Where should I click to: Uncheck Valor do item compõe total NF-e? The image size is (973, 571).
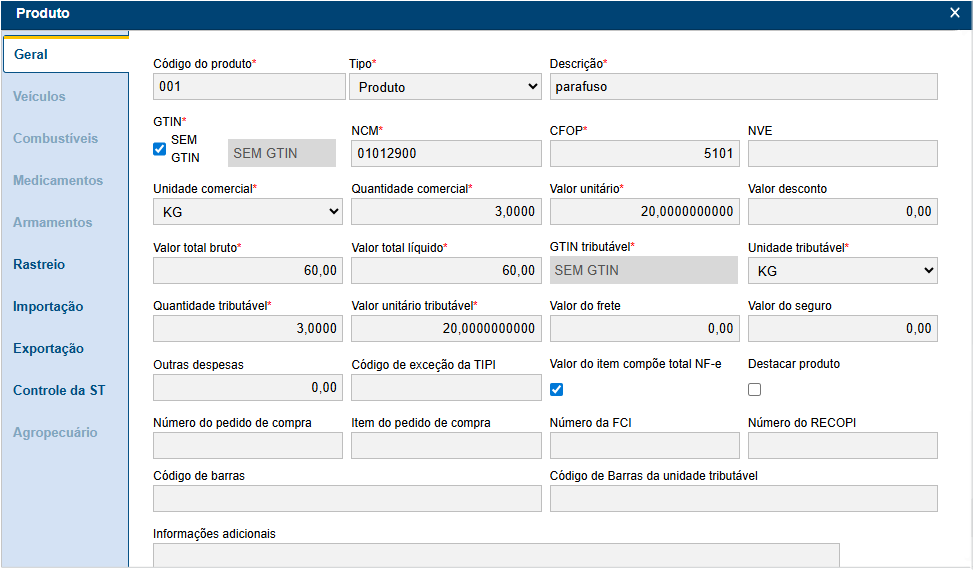point(557,389)
